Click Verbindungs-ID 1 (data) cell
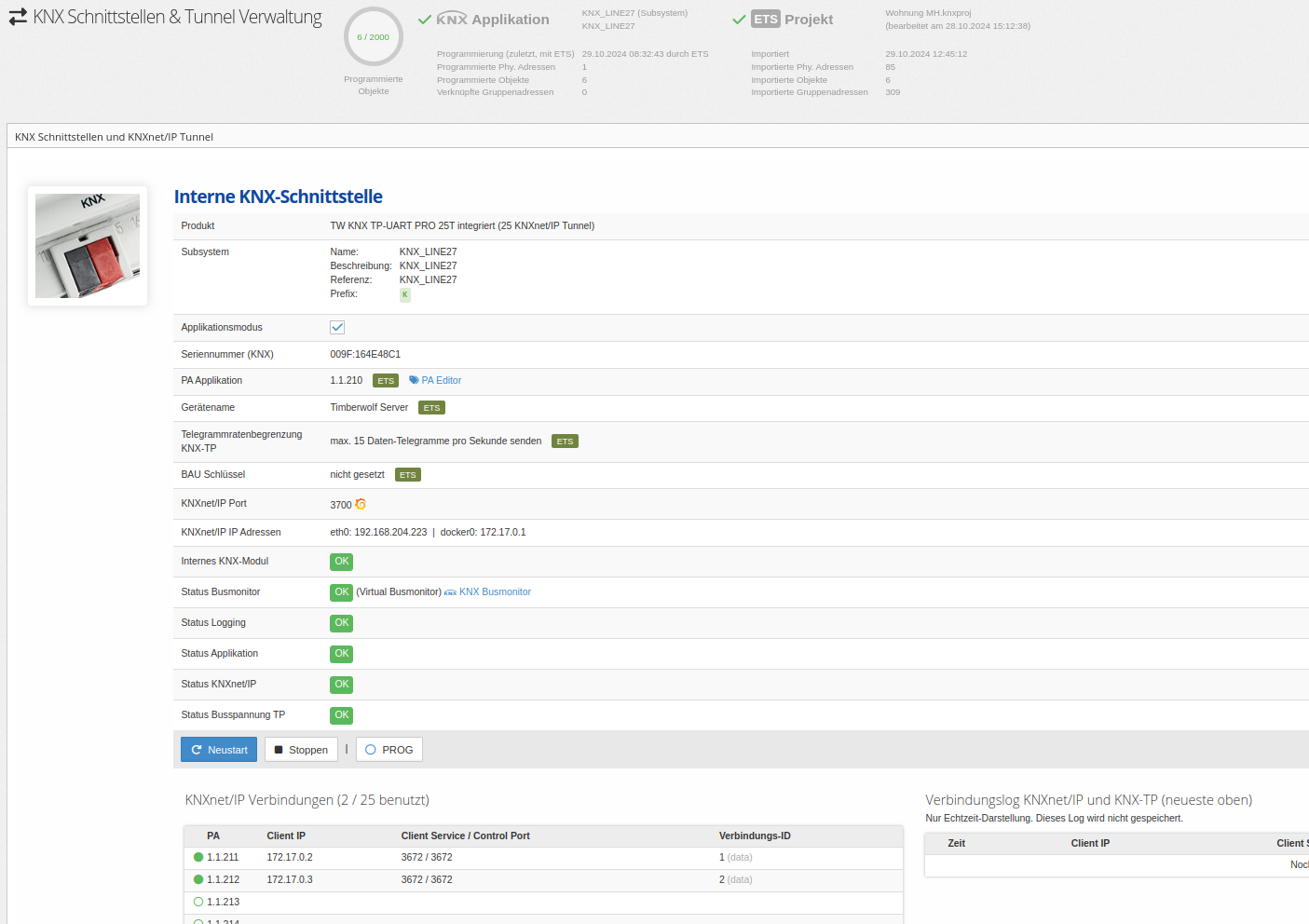The image size is (1309, 924). (x=736, y=857)
